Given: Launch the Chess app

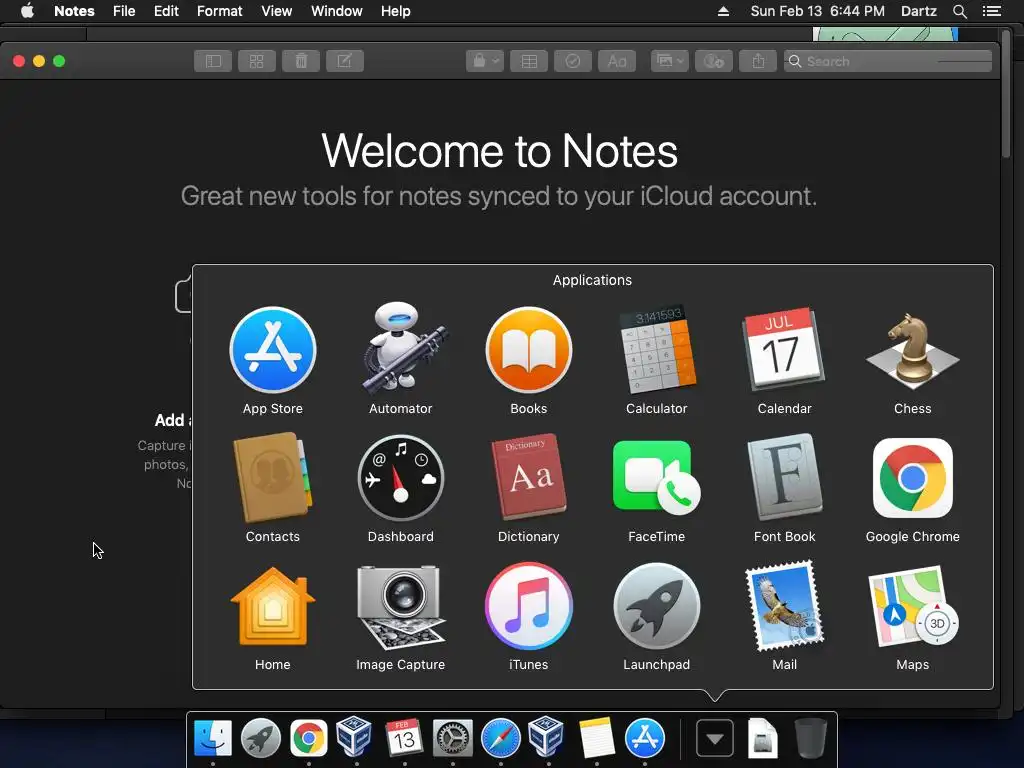Looking at the screenshot, I should click(x=912, y=351).
